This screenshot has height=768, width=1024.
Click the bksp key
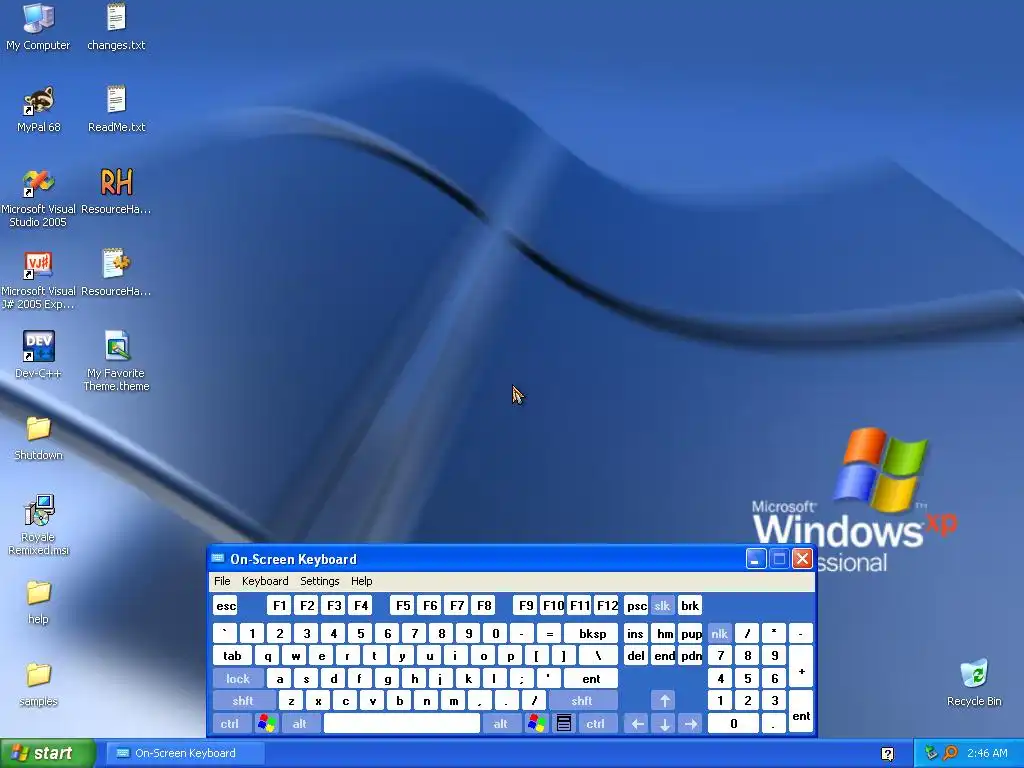point(592,633)
